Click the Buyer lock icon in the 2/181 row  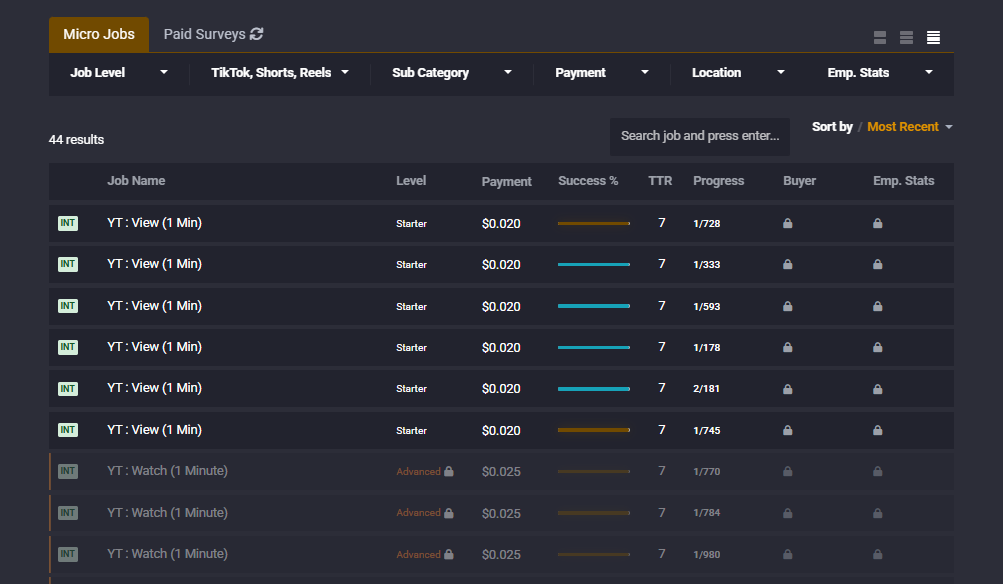pos(788,389)
